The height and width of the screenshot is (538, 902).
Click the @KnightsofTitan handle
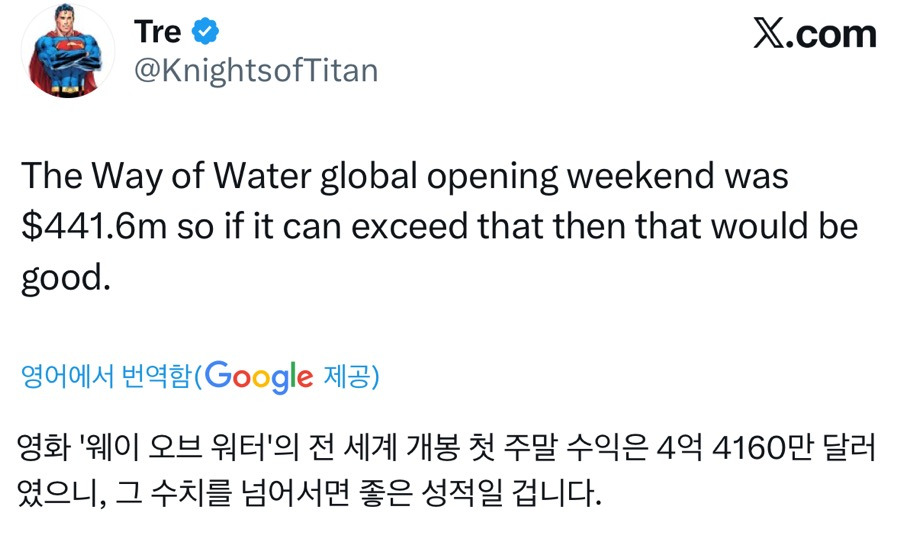point(255,72)
